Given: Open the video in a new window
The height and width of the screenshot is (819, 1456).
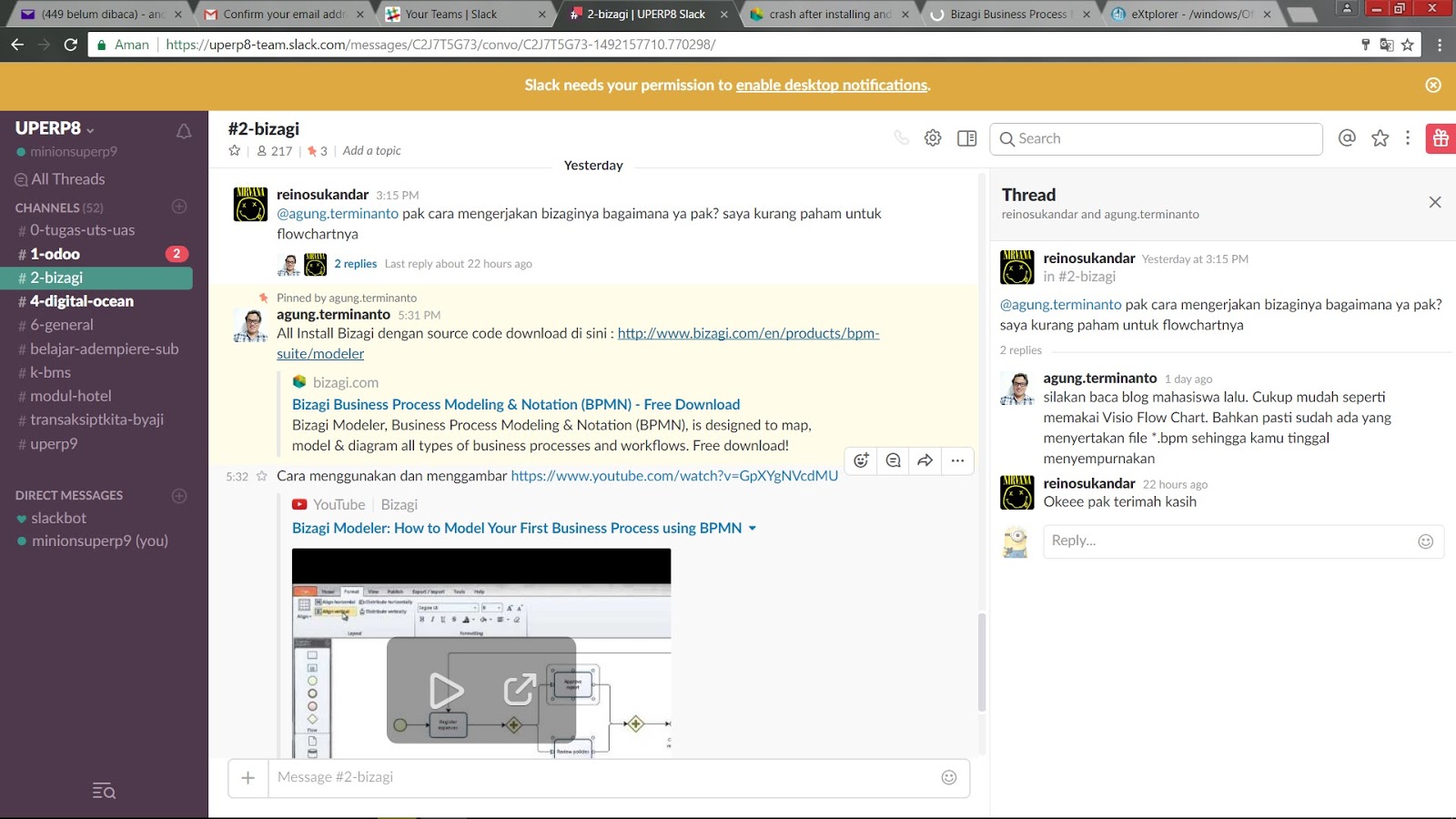Looking at the screenshot, I should click(x=519, y=691).
